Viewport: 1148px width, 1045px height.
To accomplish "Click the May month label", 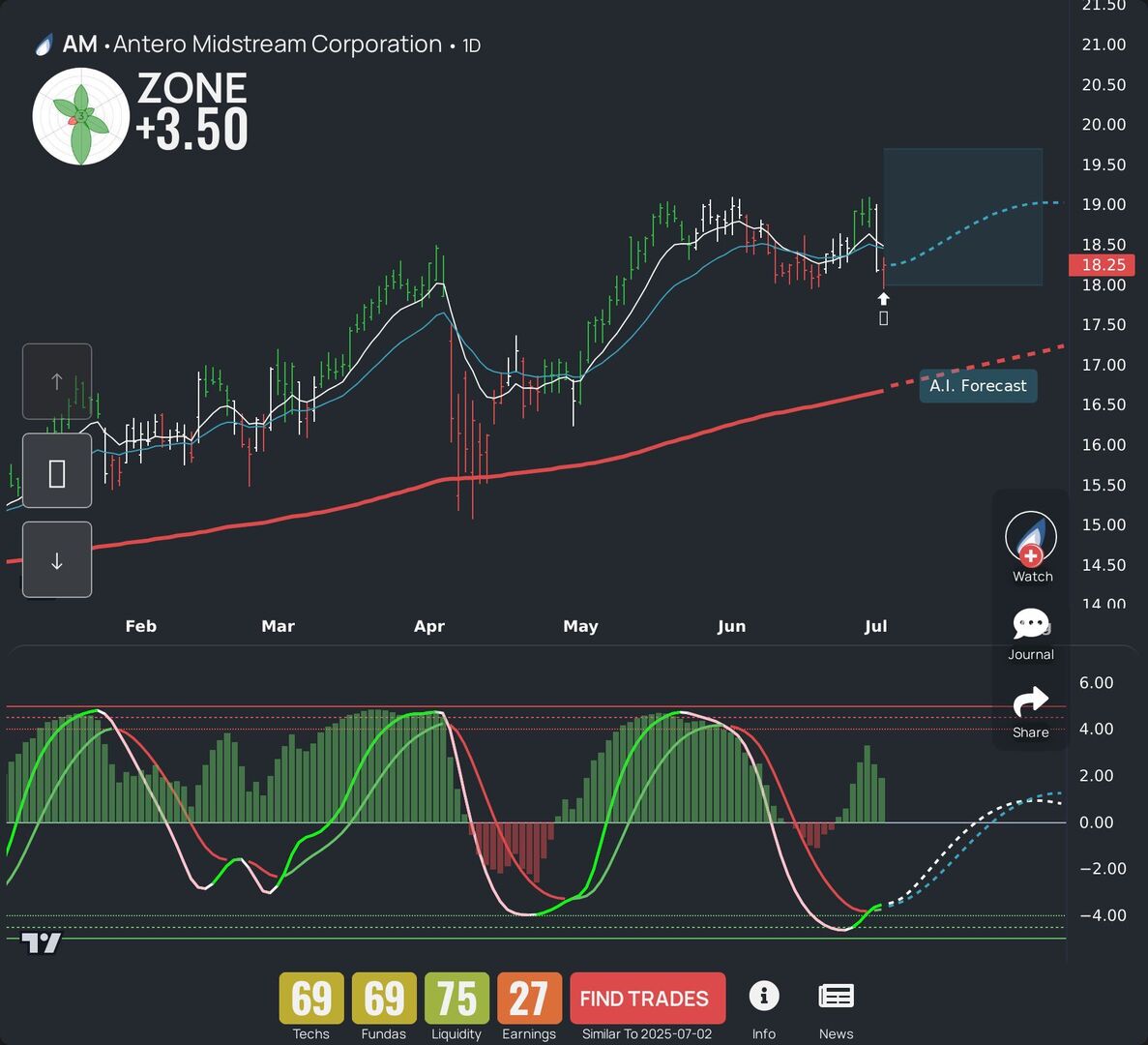I will (580, 626).
